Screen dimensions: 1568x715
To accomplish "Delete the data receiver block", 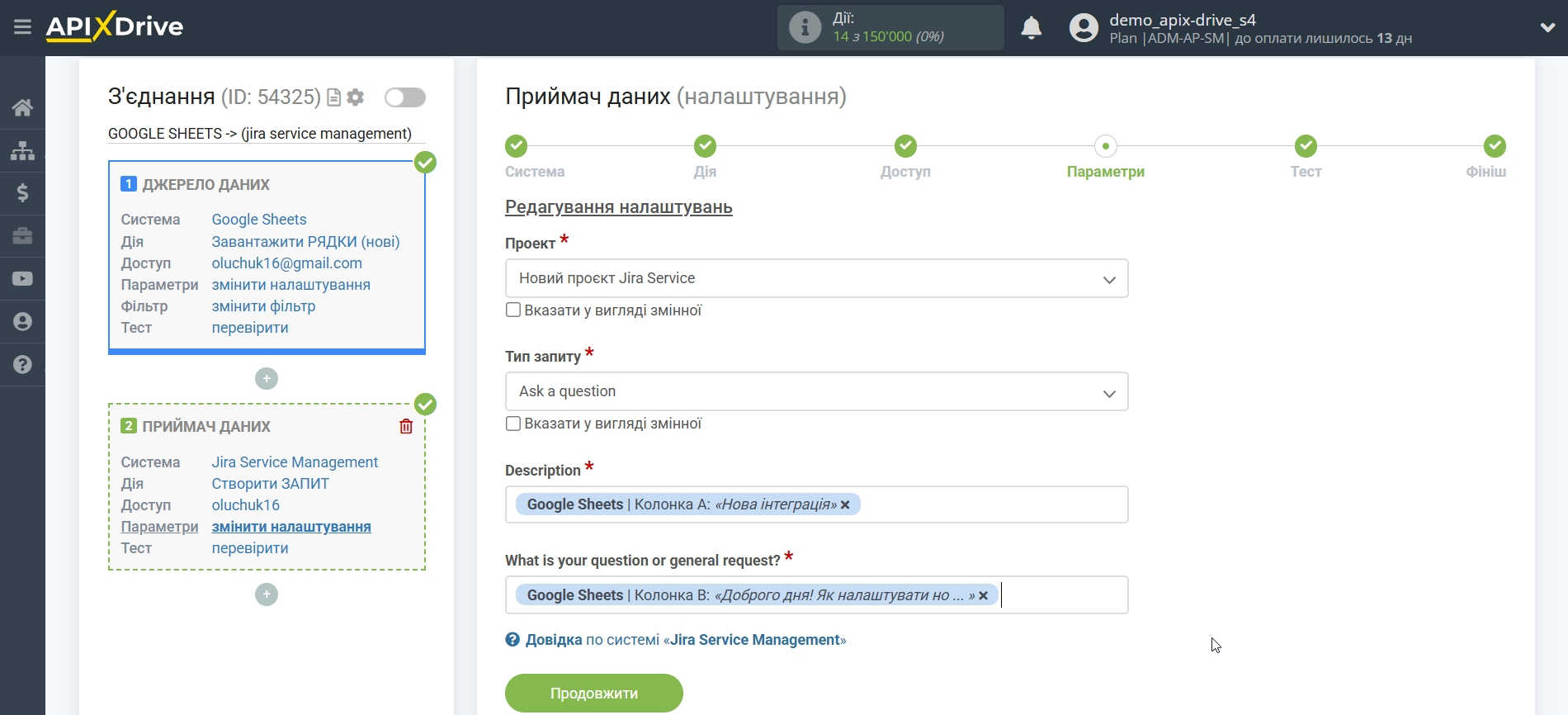I will tap(406, 427).
